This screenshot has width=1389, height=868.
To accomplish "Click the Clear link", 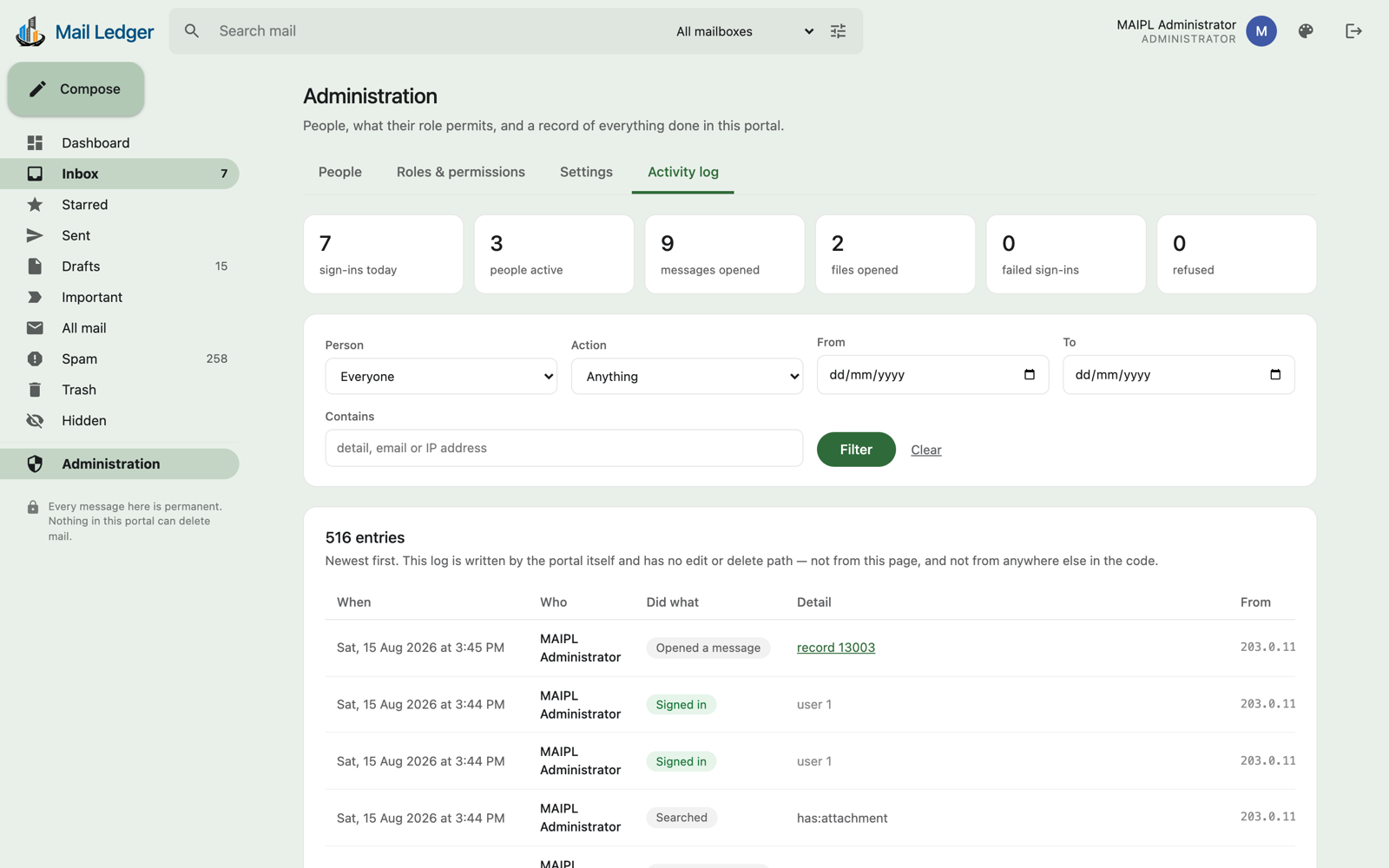I will tap(926, 450).
